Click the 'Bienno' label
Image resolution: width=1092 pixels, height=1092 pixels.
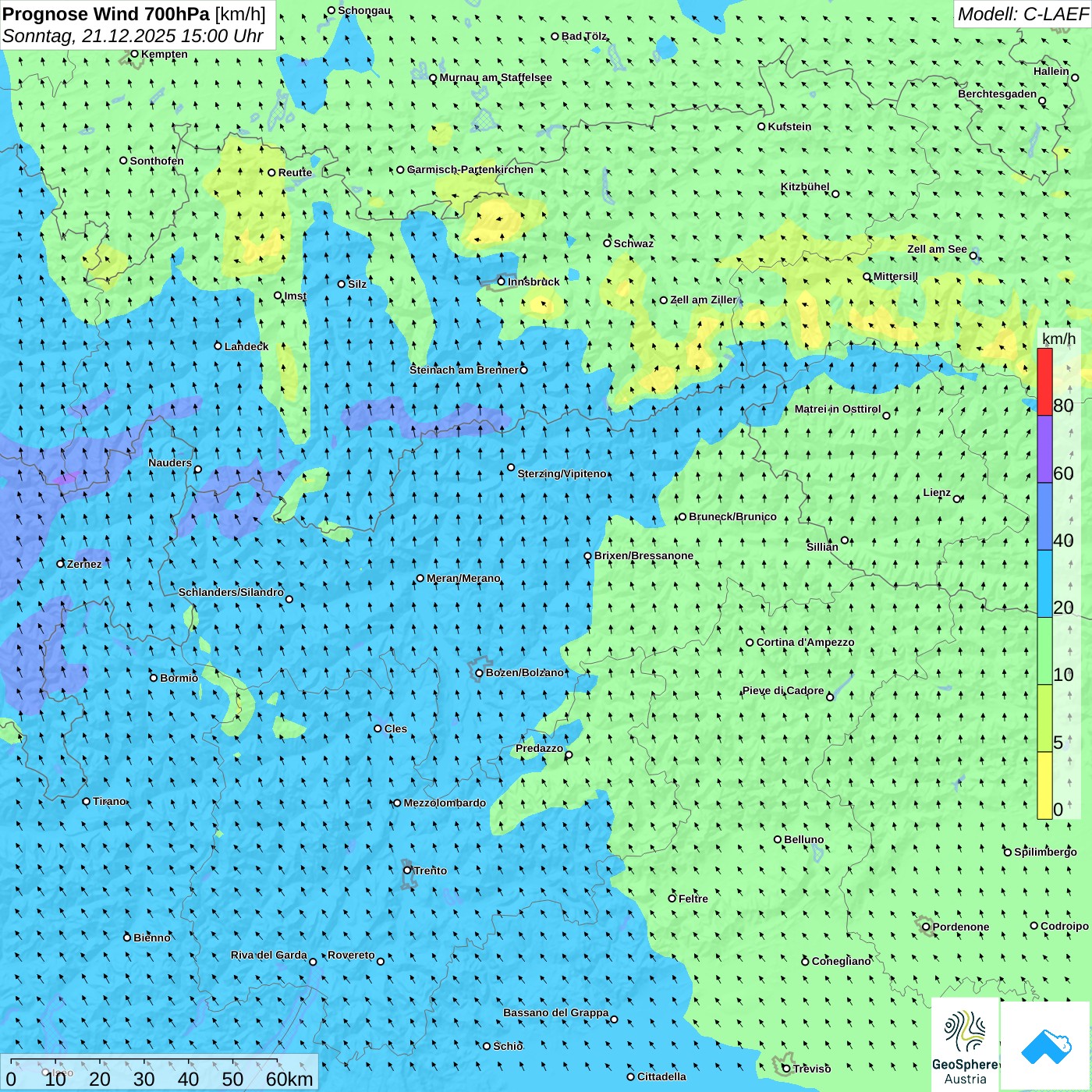click(152, 938)
